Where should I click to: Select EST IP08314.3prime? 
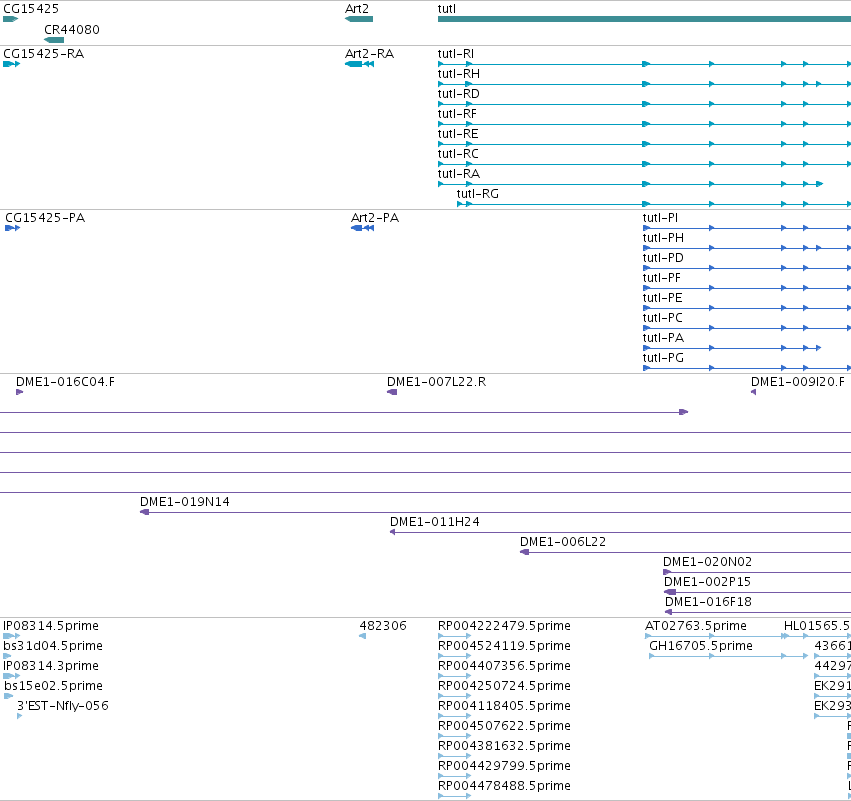point(51,666)
